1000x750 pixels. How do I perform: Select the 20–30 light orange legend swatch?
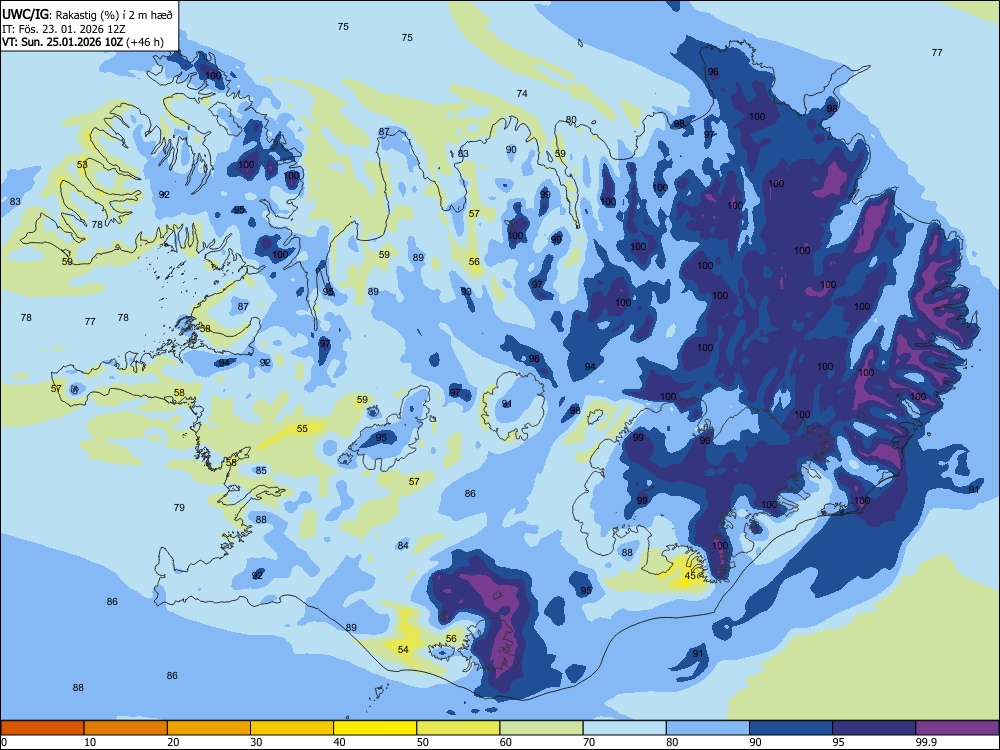[x=209, y=728]
